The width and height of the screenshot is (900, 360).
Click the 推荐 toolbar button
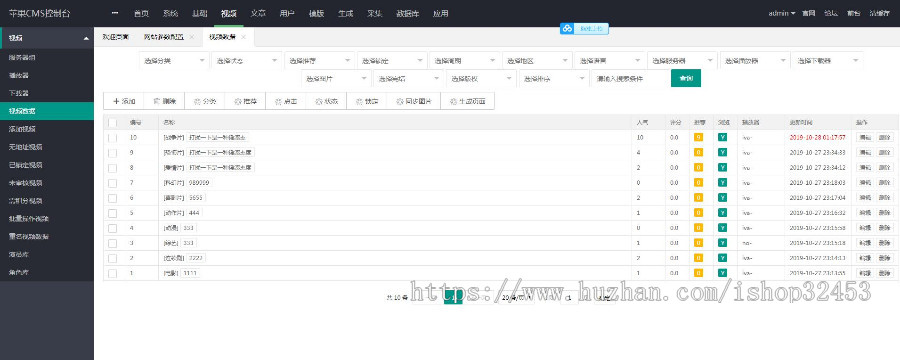pos(245,101)
